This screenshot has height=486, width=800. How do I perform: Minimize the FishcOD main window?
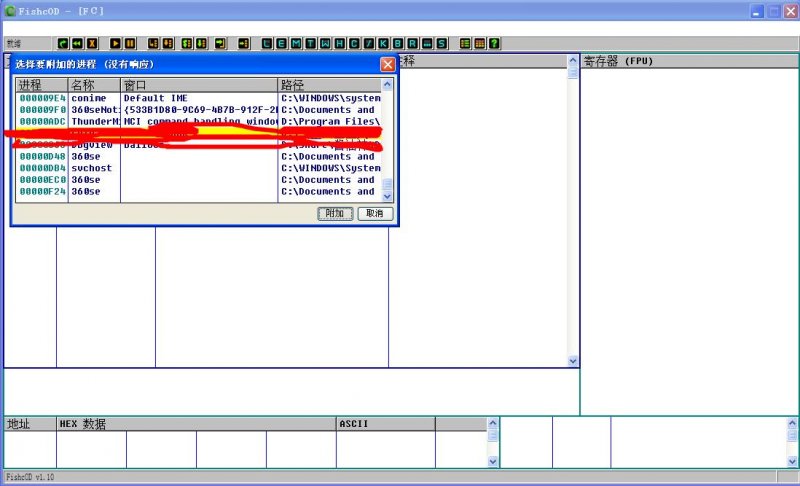pyautogui.click(x=757, y=12)
